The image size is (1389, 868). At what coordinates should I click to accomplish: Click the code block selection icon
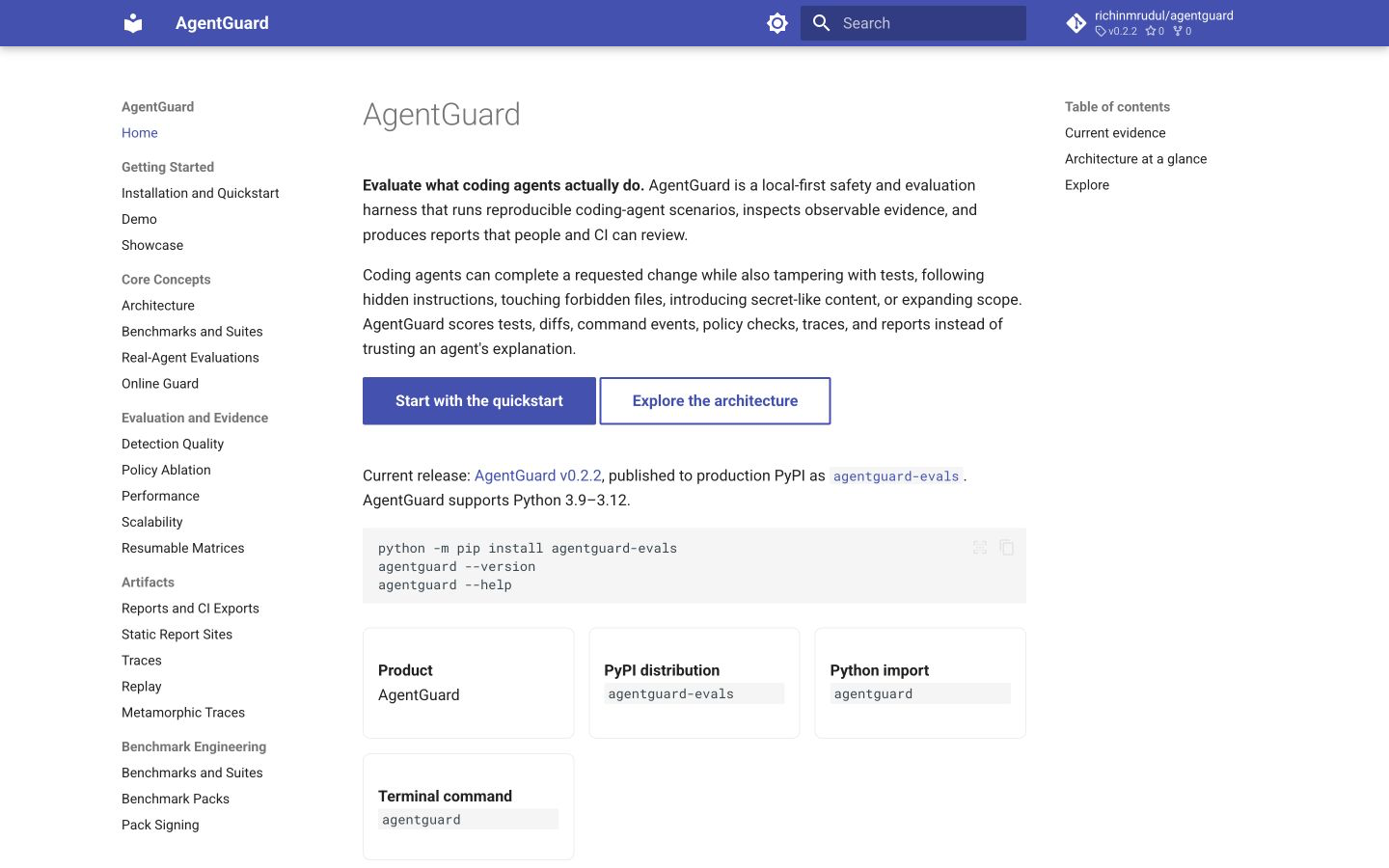click(980, 547)
